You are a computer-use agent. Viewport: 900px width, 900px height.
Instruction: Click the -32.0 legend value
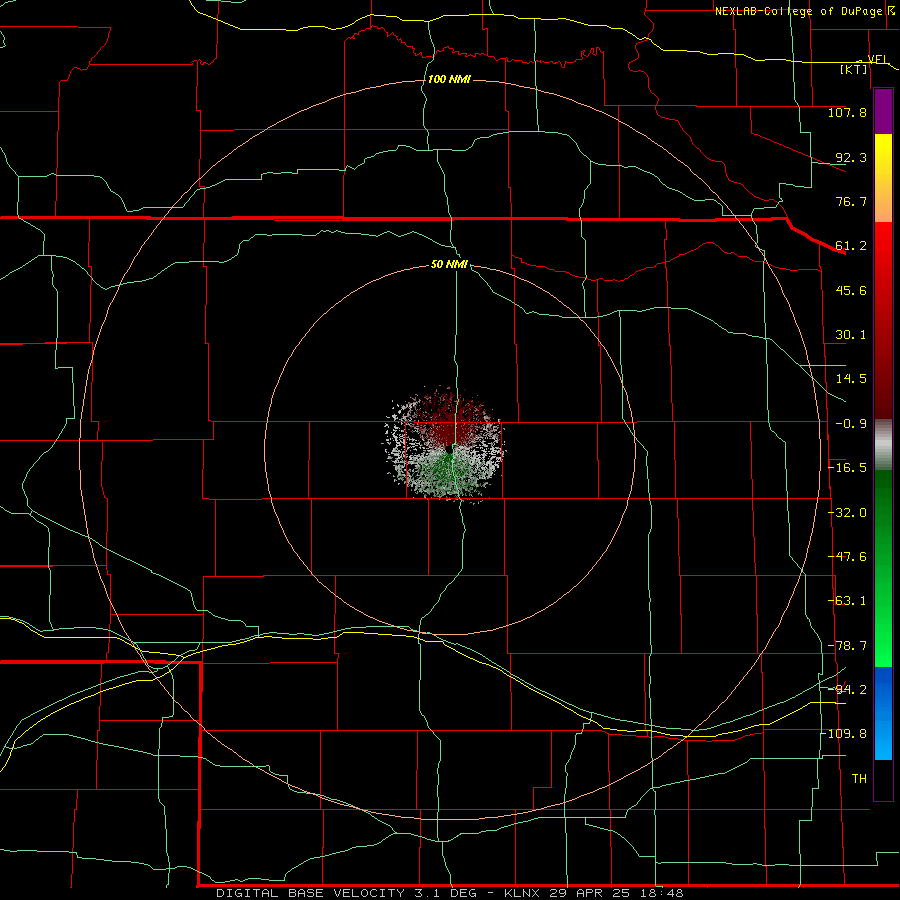847,513
